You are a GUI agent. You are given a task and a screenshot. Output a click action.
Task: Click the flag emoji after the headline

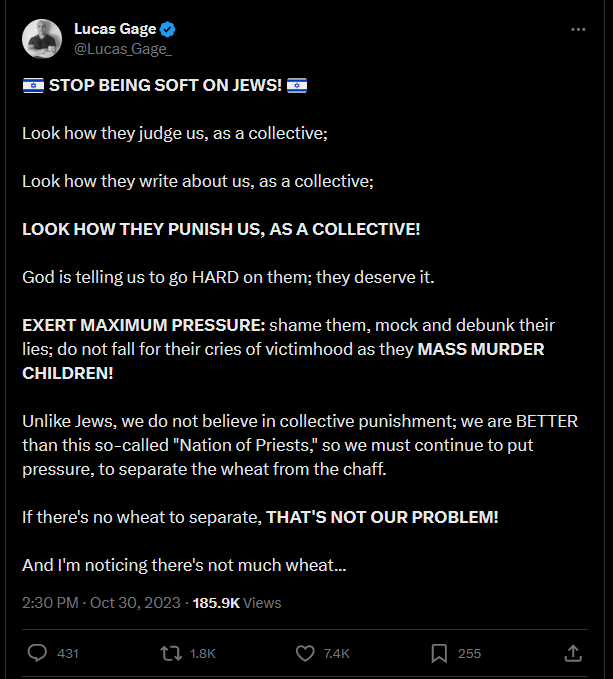click(x=297, y=85)
